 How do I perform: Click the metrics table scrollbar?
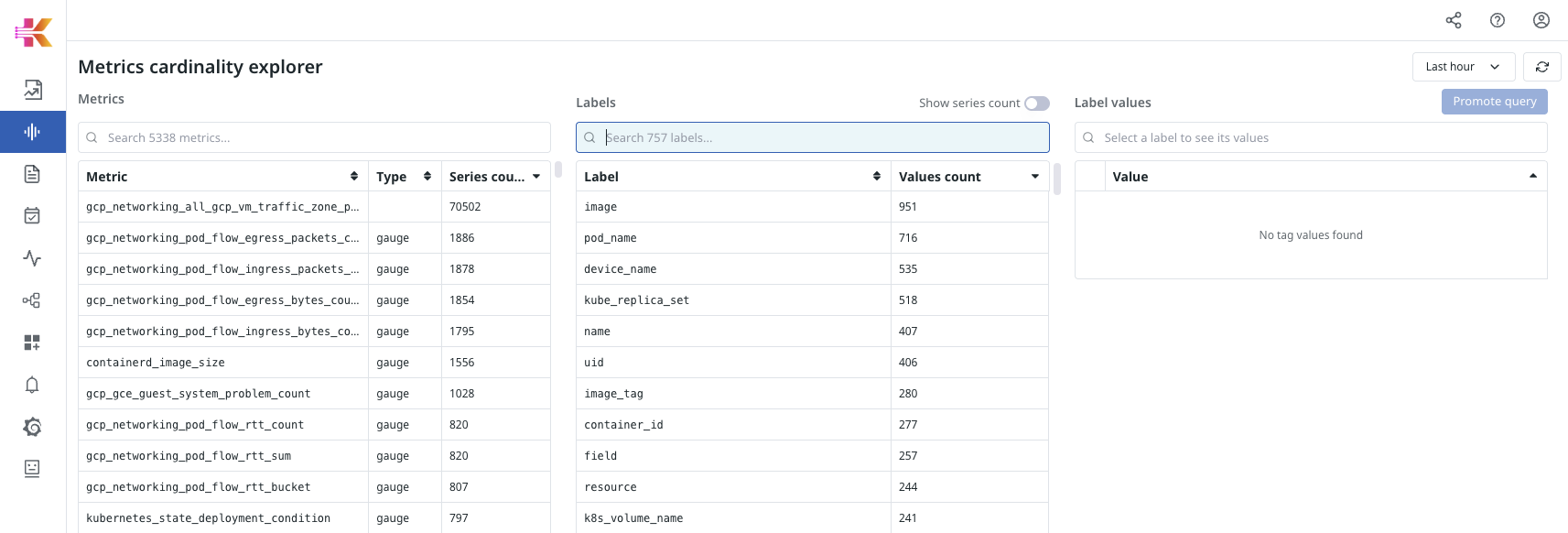click(558, 170)
